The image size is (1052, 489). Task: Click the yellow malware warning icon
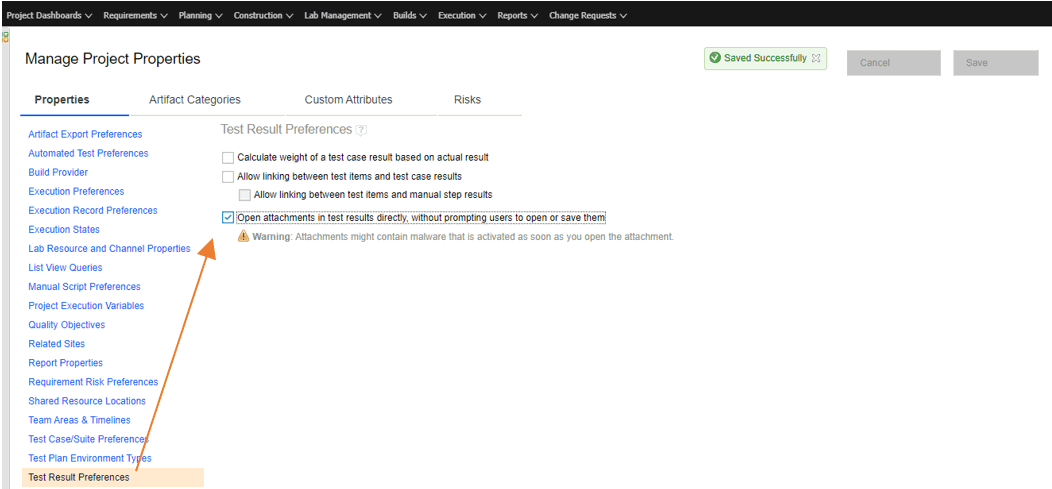(243, 236)
